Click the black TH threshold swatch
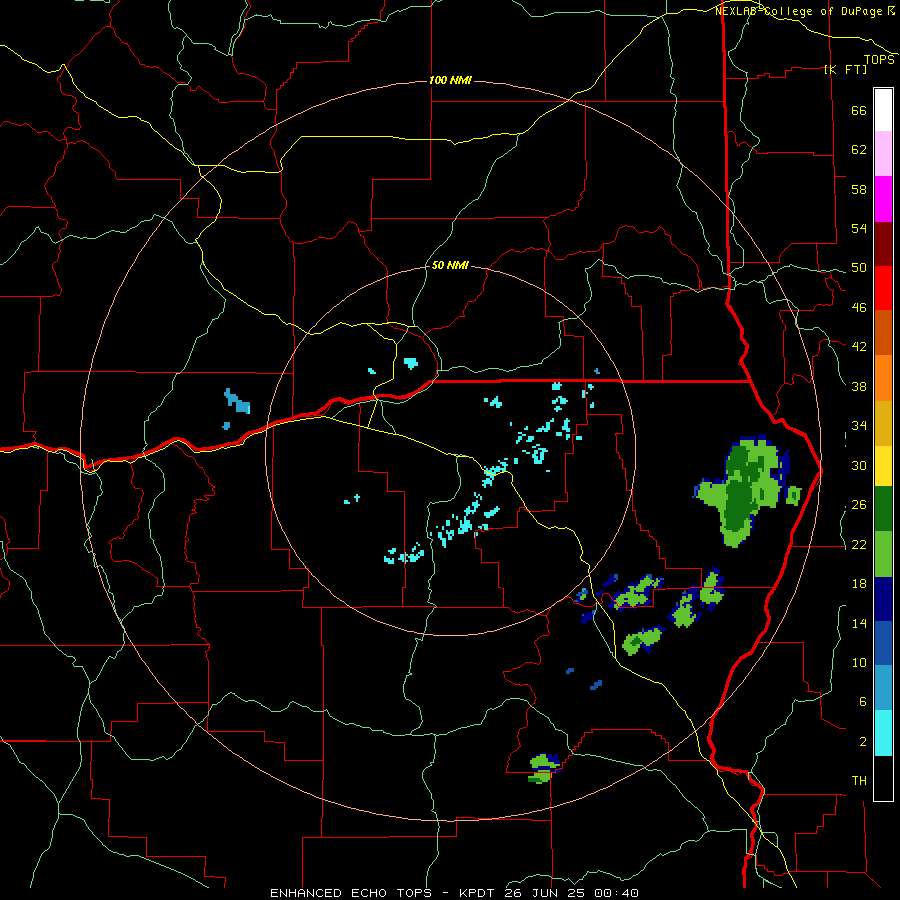 pyautogui.click(x=883, y=778)
